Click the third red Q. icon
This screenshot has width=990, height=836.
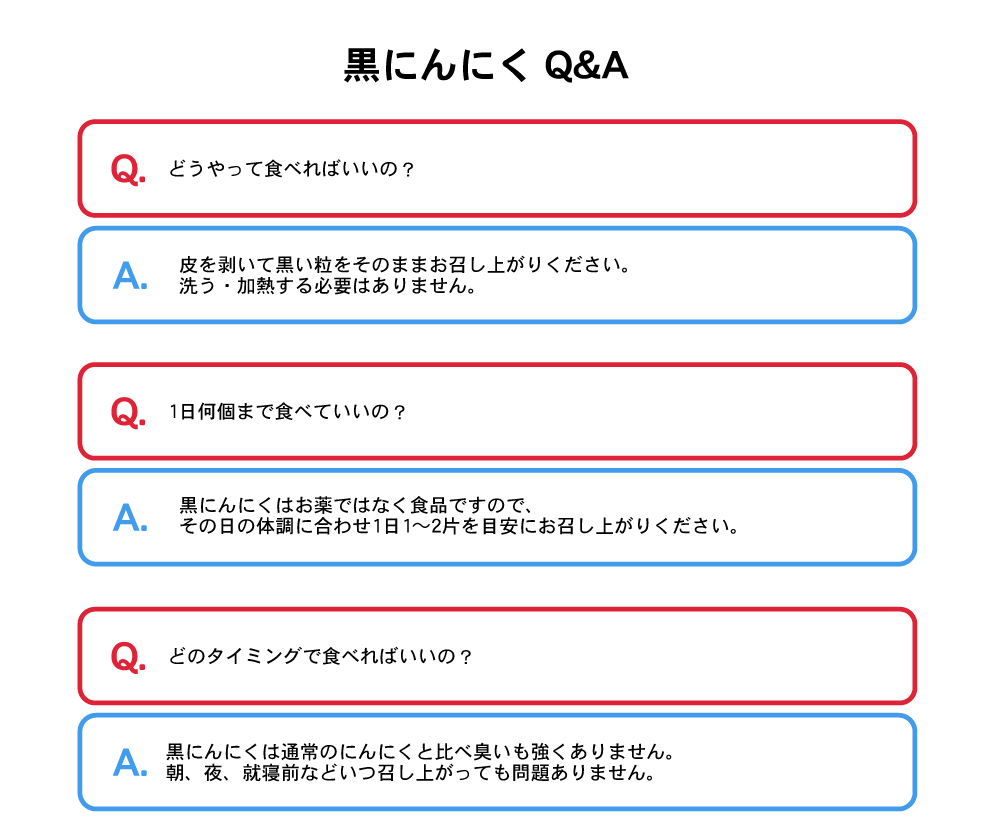128,657
